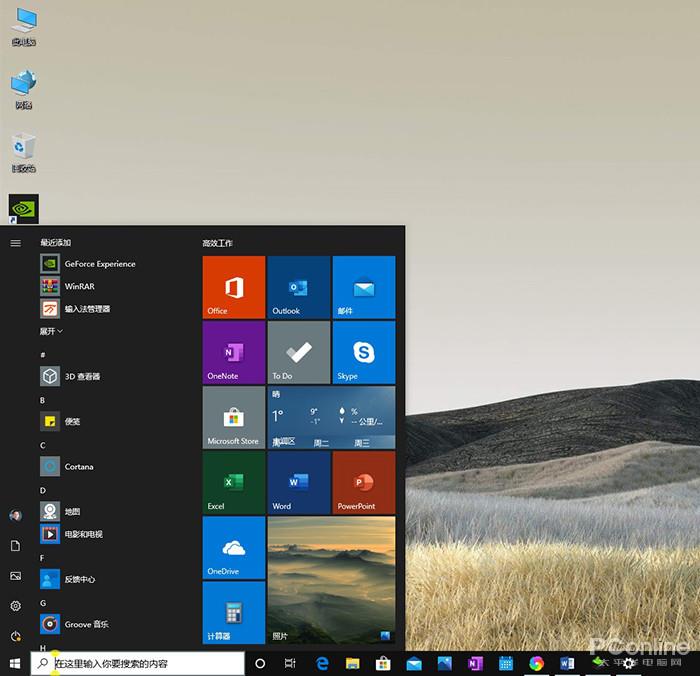Select WinRAR in the app list

[x=79, y=286]
